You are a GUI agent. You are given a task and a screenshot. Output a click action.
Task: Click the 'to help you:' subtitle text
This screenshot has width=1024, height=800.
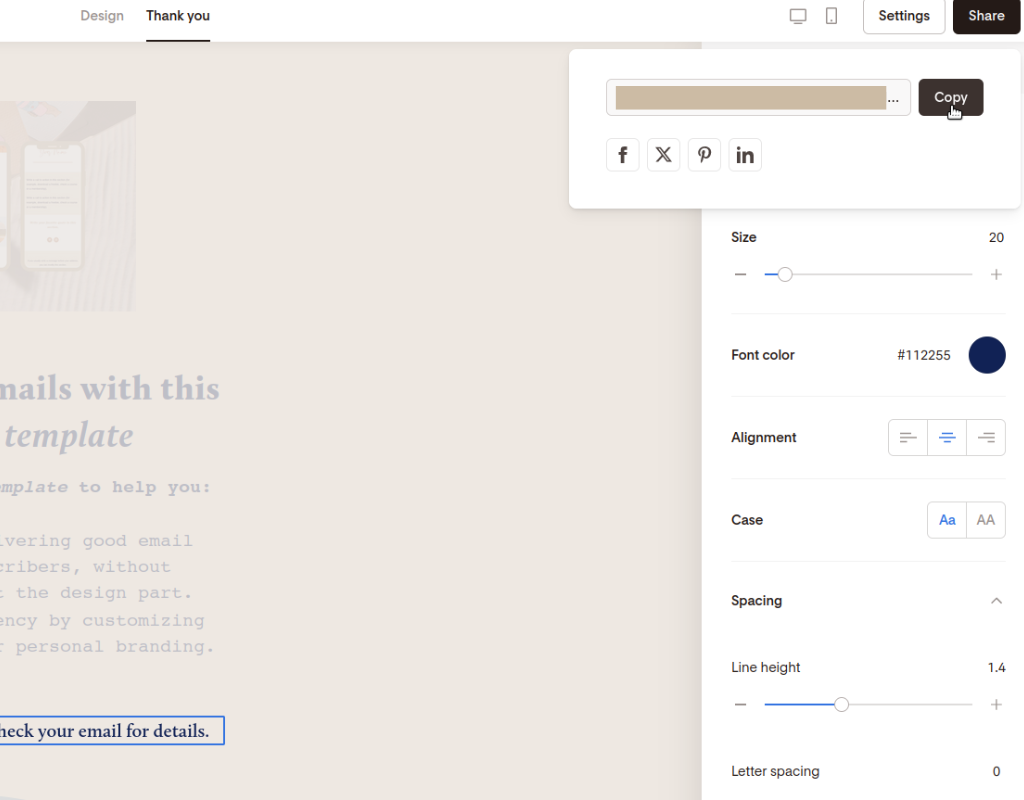145,487
